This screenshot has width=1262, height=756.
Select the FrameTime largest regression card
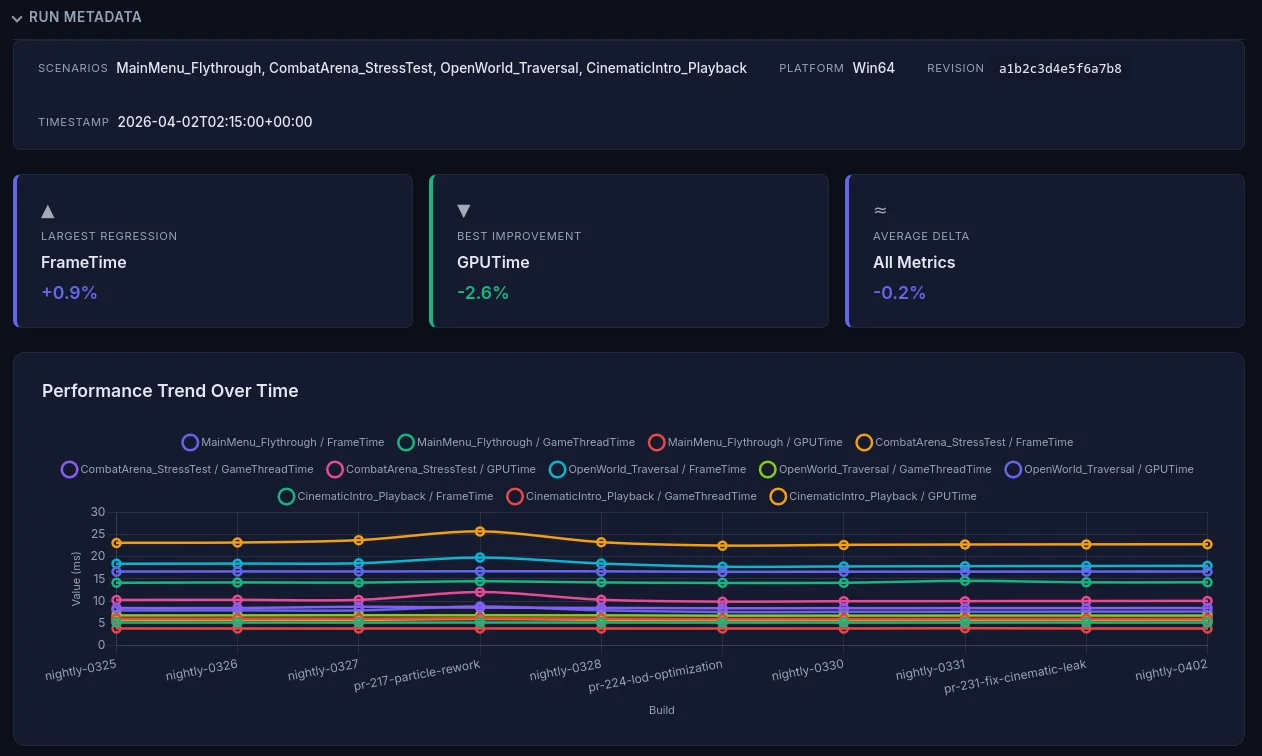click(x=213, y=250)
